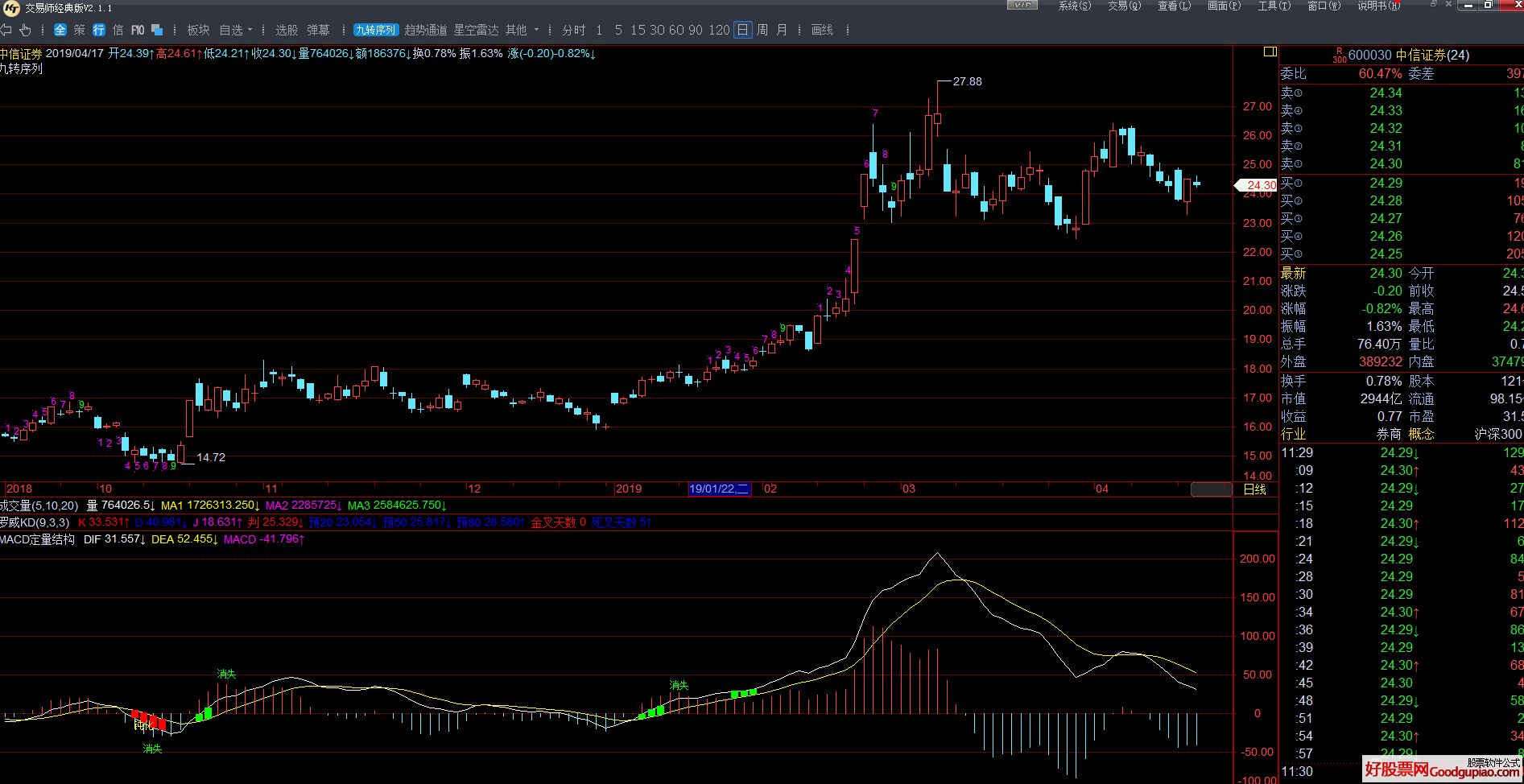The width and height of the screenshot is (1524, 784).
Task: Open 画面(P) menu
Action: pyautogui.click(x=1225, y=6)
